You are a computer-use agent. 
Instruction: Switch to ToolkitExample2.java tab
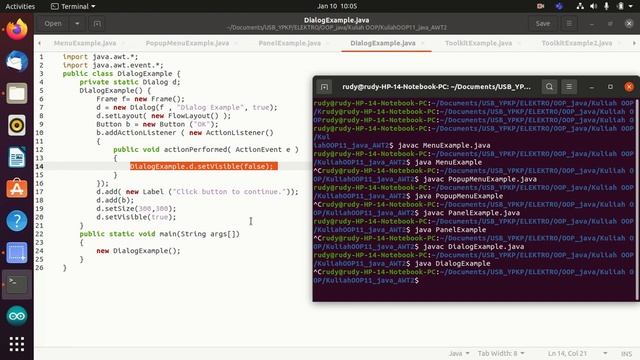point(577,43)
